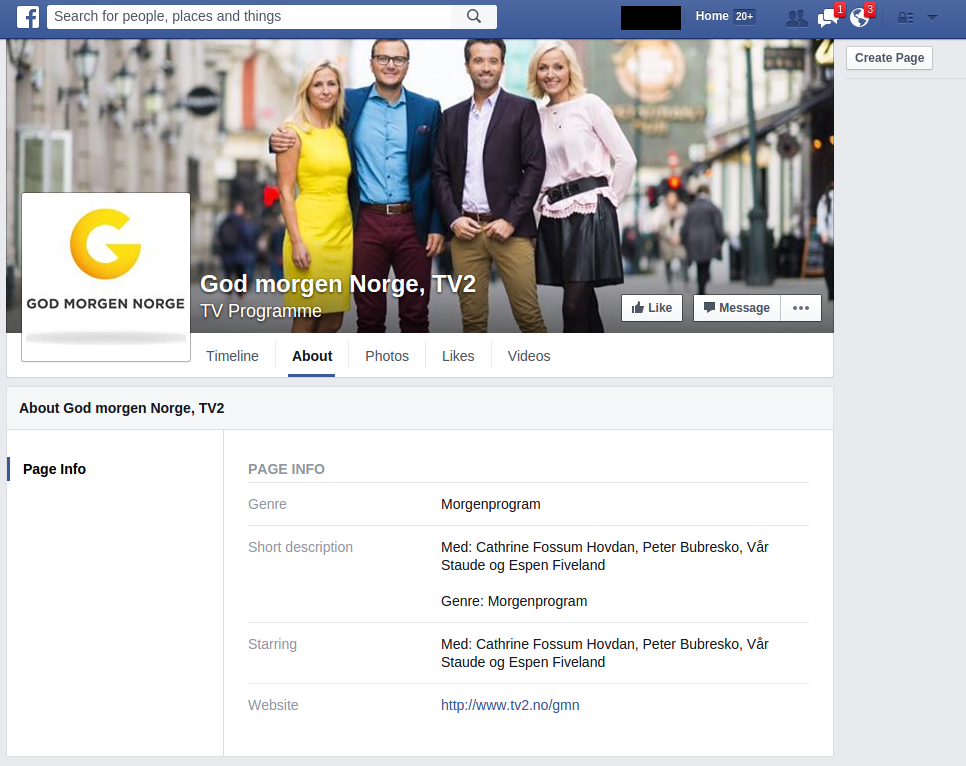The width and height of the screenshot is (966, 766).
Task: Click the Genre: Morgenprogram description line
Action: tap(514, 601)
